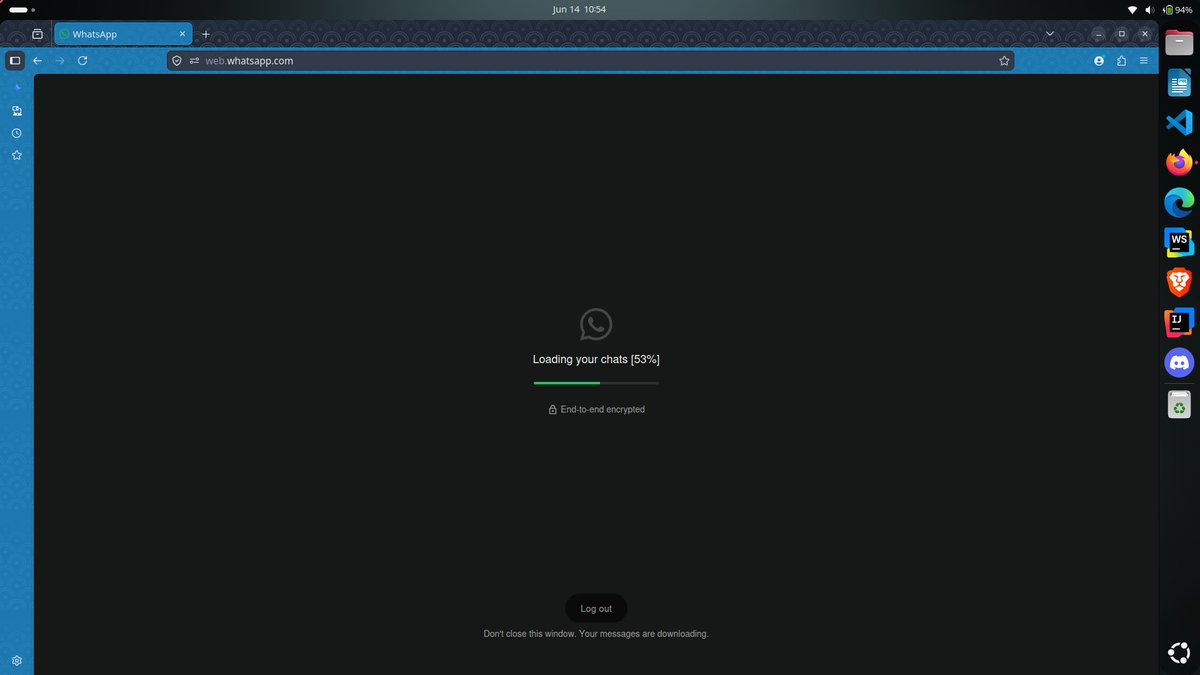This screenshot has width=1200, height=675.
Task: Click the padlock icon beside encrypted label
Action: click(x=552, y=410)
